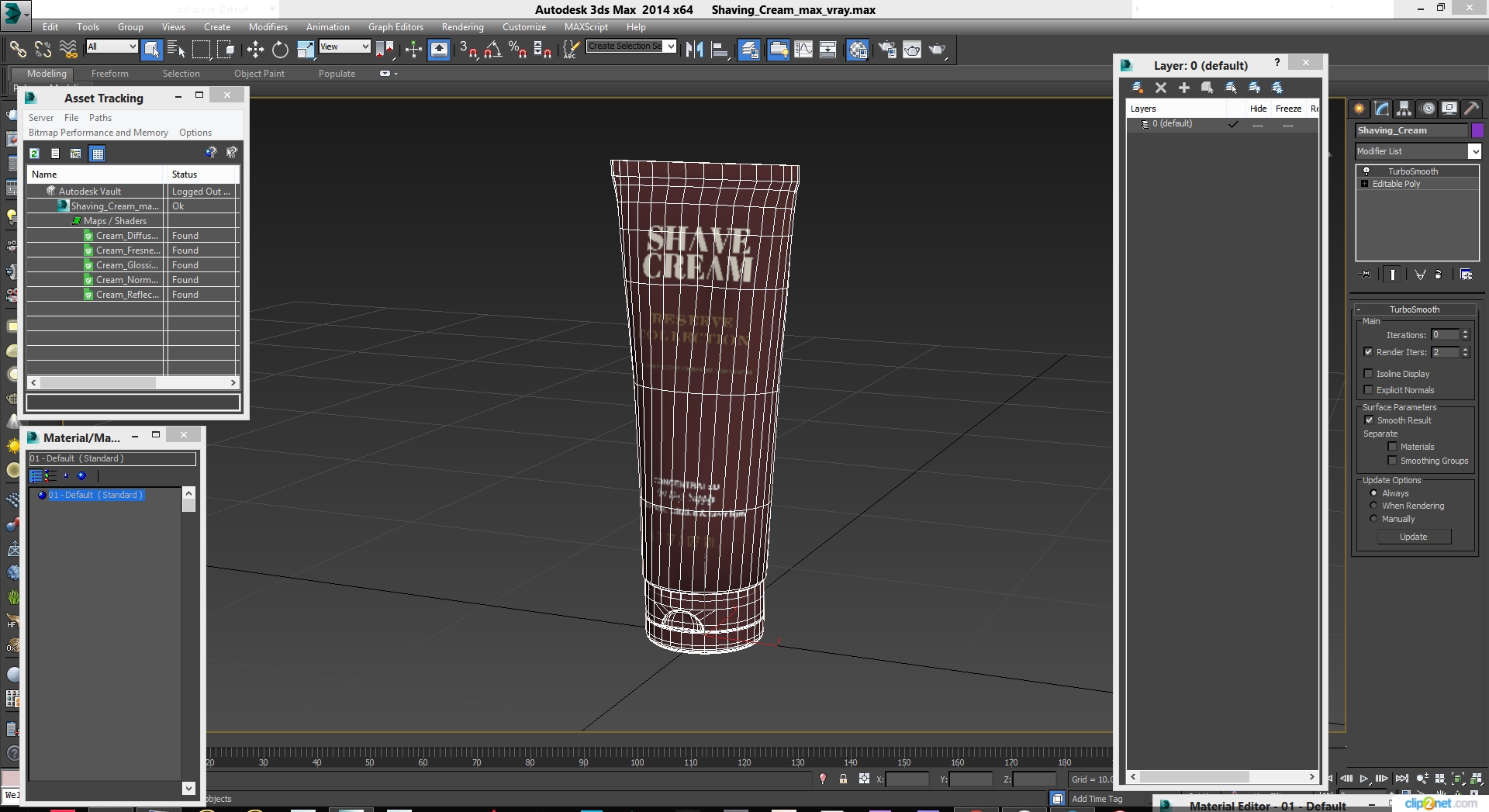Image resolution: width=1489 pixels, height=812 pixels.
Task: Activate the Select and Move tool
Action: [255, 50]
